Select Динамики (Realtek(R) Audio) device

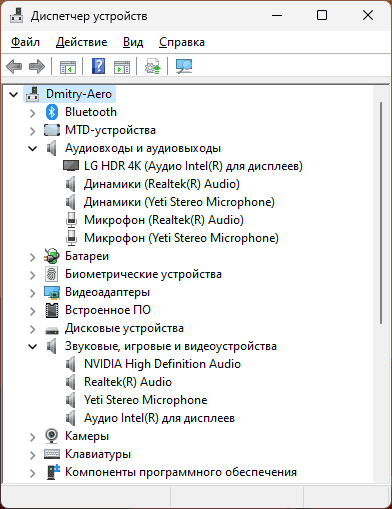(x=162, y=184)
